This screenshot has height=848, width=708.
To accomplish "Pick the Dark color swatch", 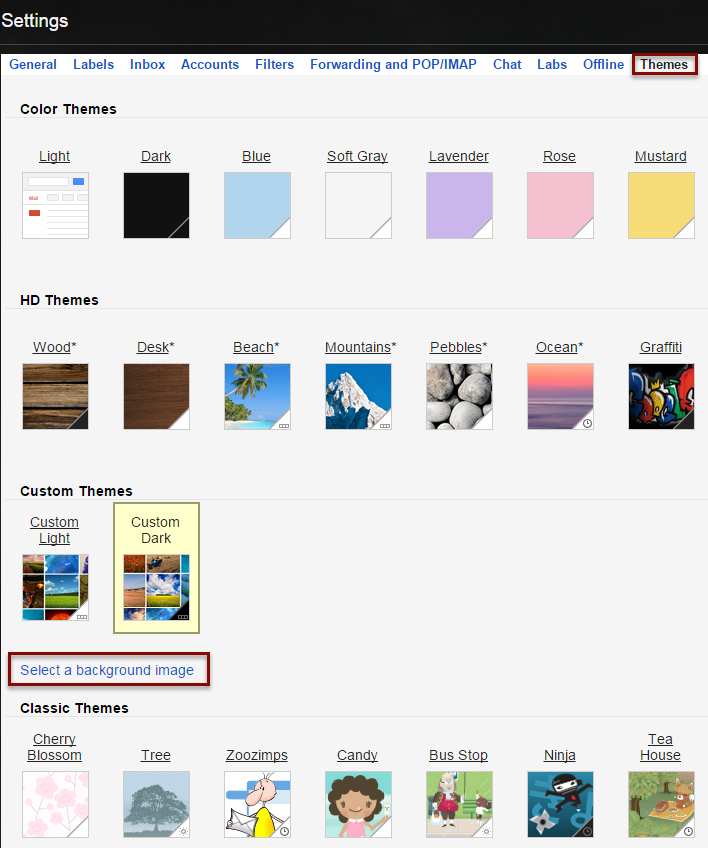I will [x=156, y=206].
